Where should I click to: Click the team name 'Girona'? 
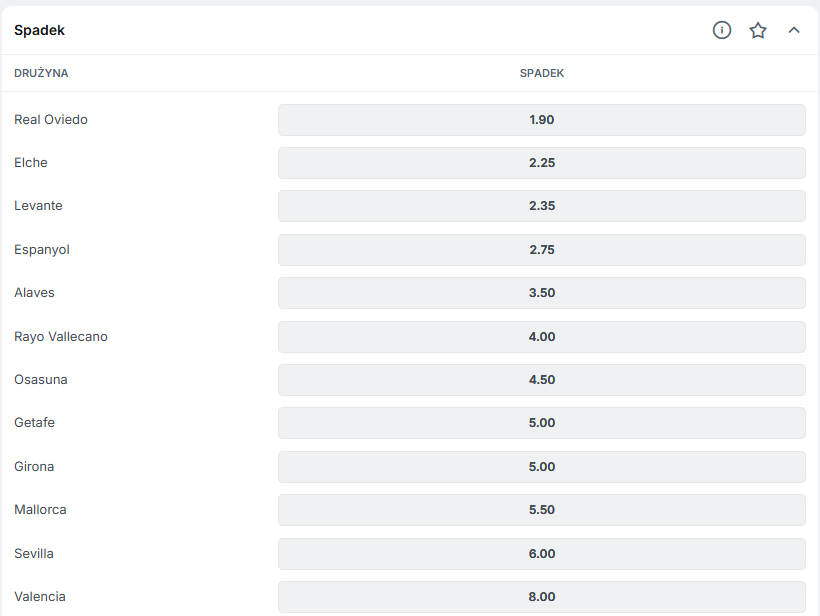(34, 466)
